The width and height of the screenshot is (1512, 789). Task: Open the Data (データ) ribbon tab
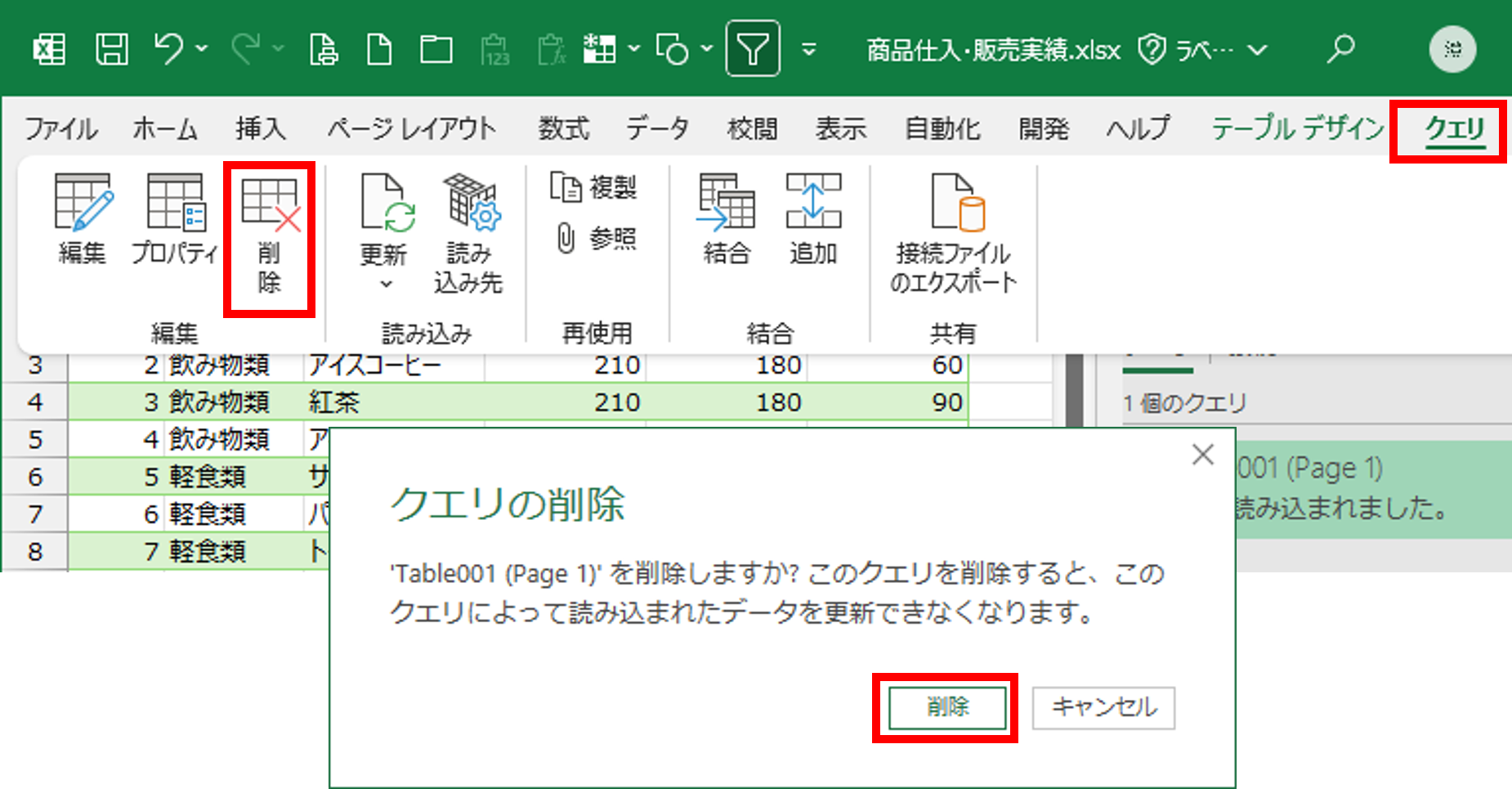pos(657,128)
